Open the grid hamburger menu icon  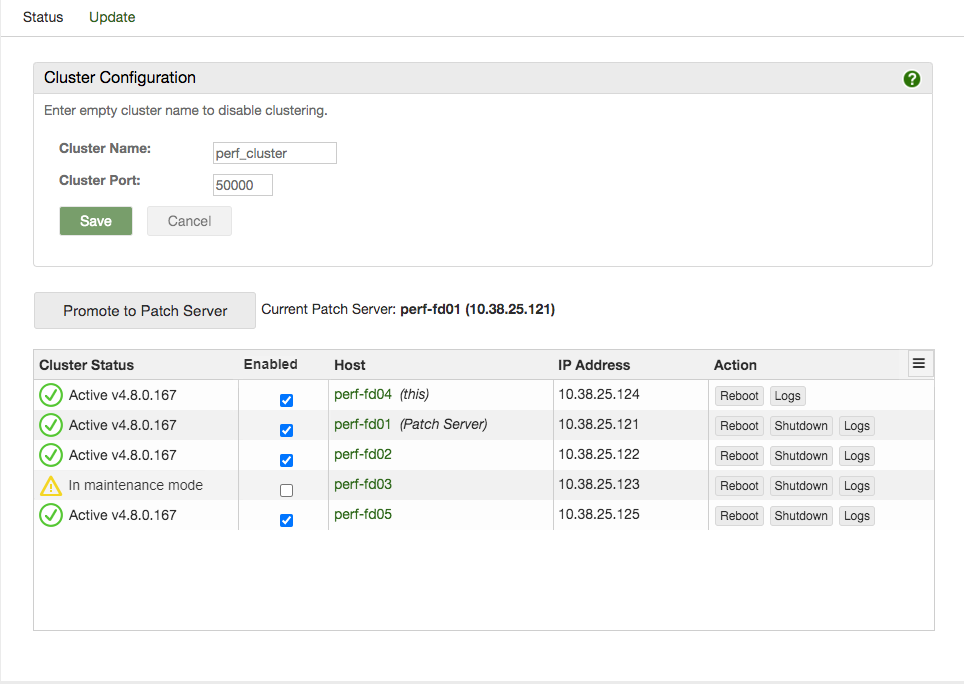[x=920, y=363]
